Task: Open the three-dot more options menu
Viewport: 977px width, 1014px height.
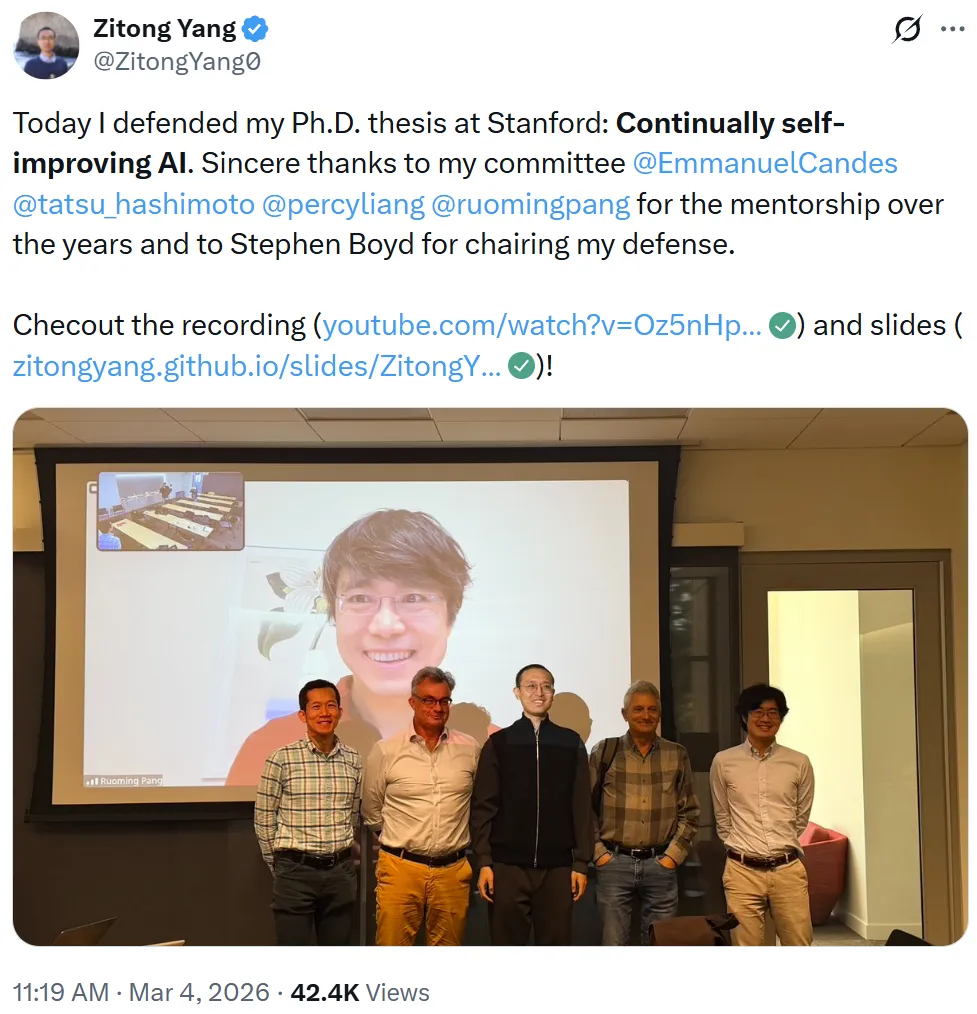Action: coord(952,30)
